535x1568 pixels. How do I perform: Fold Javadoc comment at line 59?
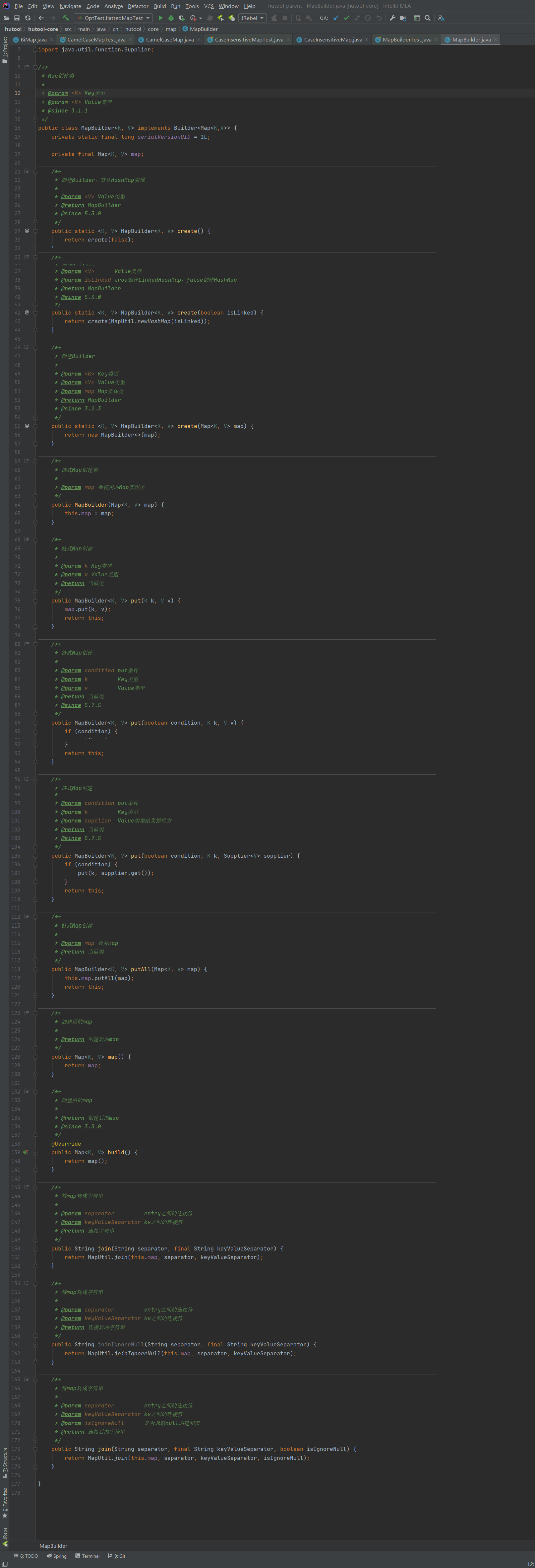pos(35,461)
